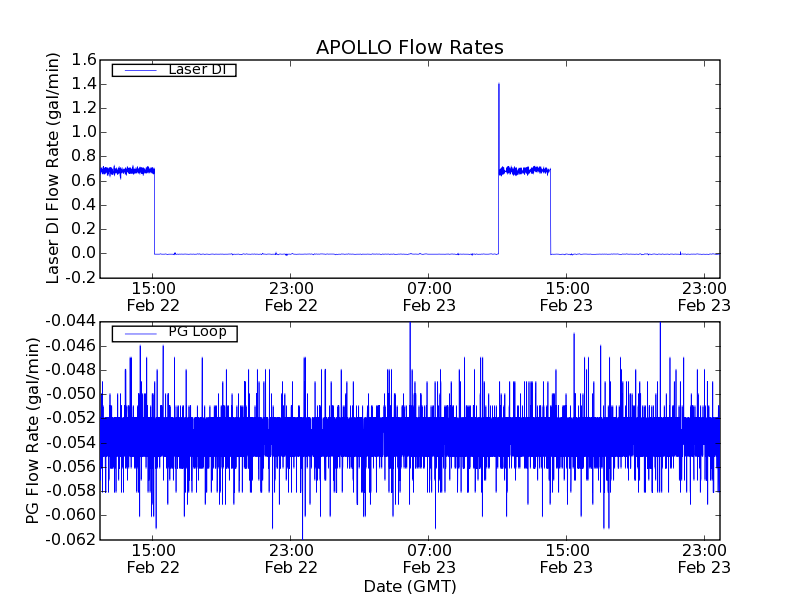Click the 0.4 tick on the Laser DI axis
This screenshot has width=800, height=600.
point(84,205)
